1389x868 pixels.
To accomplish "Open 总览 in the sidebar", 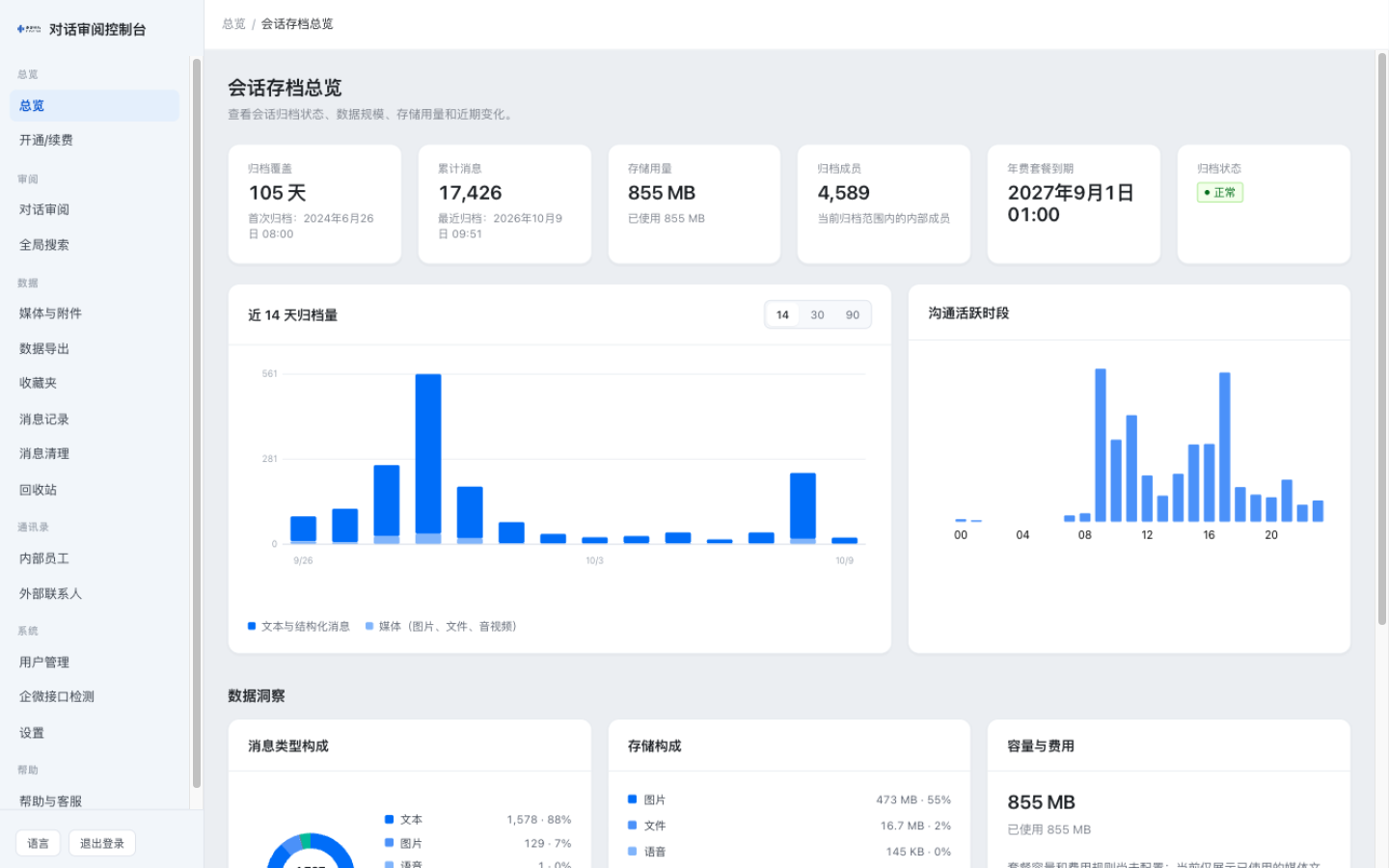I will click(x=95, y=106).
